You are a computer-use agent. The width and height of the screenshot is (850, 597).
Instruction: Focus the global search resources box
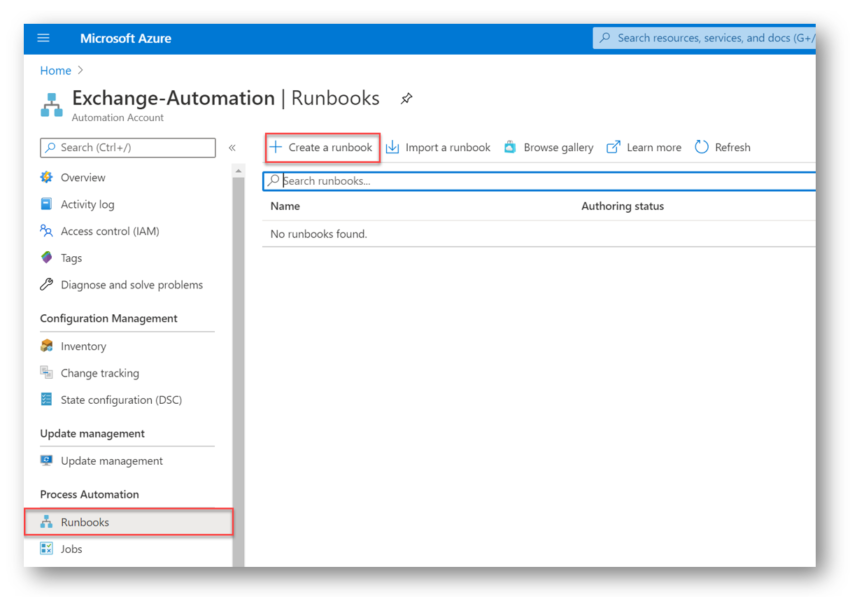704,38
